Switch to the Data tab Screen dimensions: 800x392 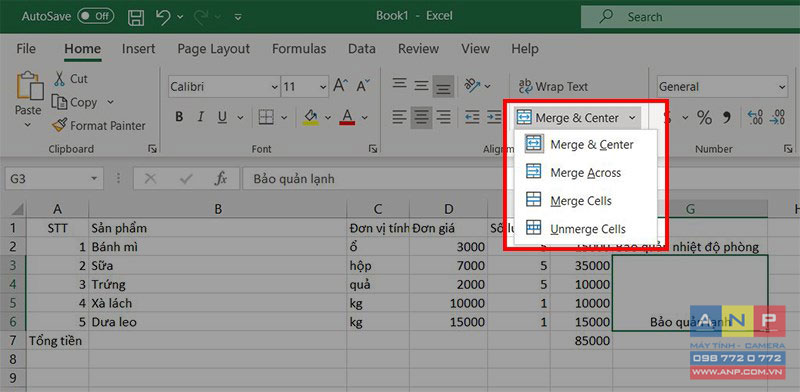[362, 49]
